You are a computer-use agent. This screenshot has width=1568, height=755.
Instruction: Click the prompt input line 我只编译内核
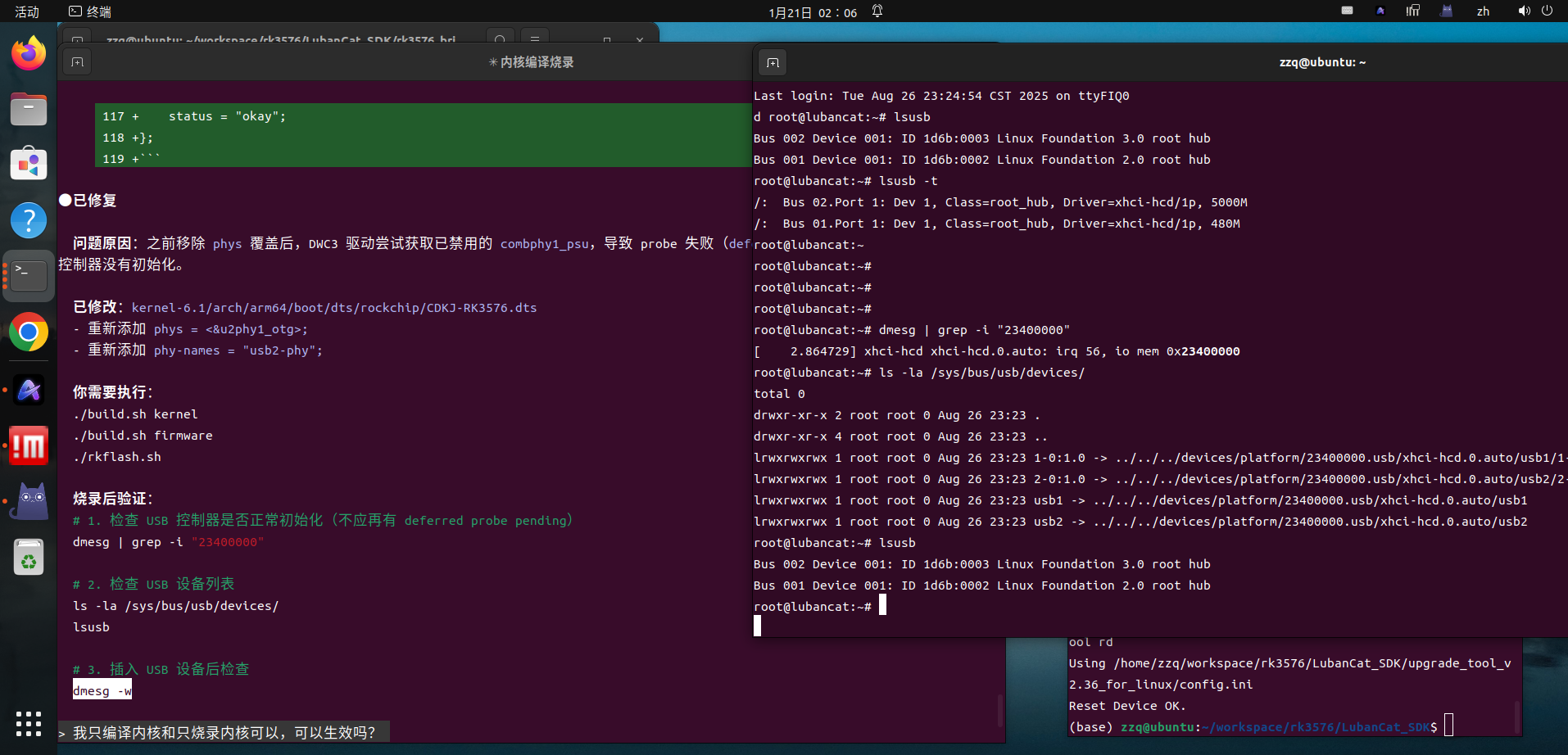pos(224,732)
